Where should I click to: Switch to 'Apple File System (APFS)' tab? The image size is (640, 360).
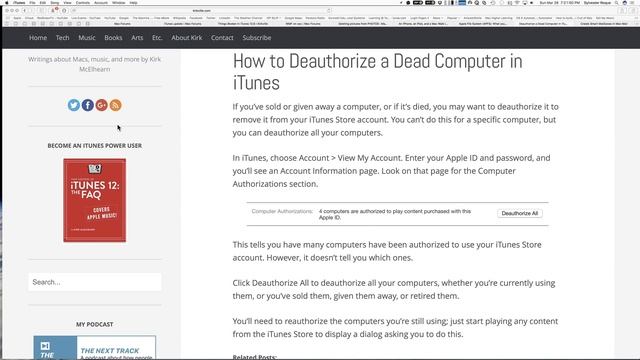(483, 24)
